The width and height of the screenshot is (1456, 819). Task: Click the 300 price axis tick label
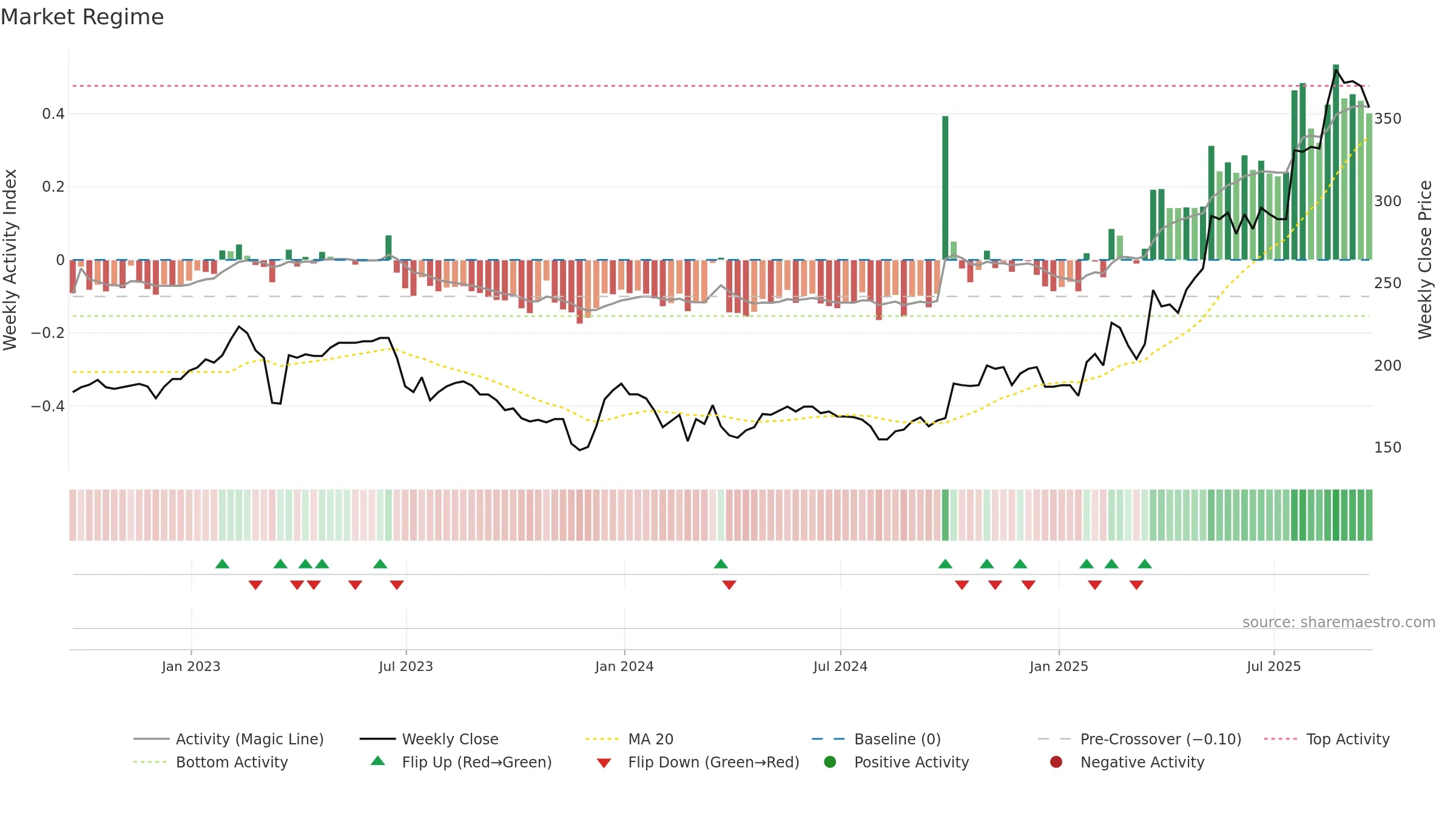(1388, 201)
